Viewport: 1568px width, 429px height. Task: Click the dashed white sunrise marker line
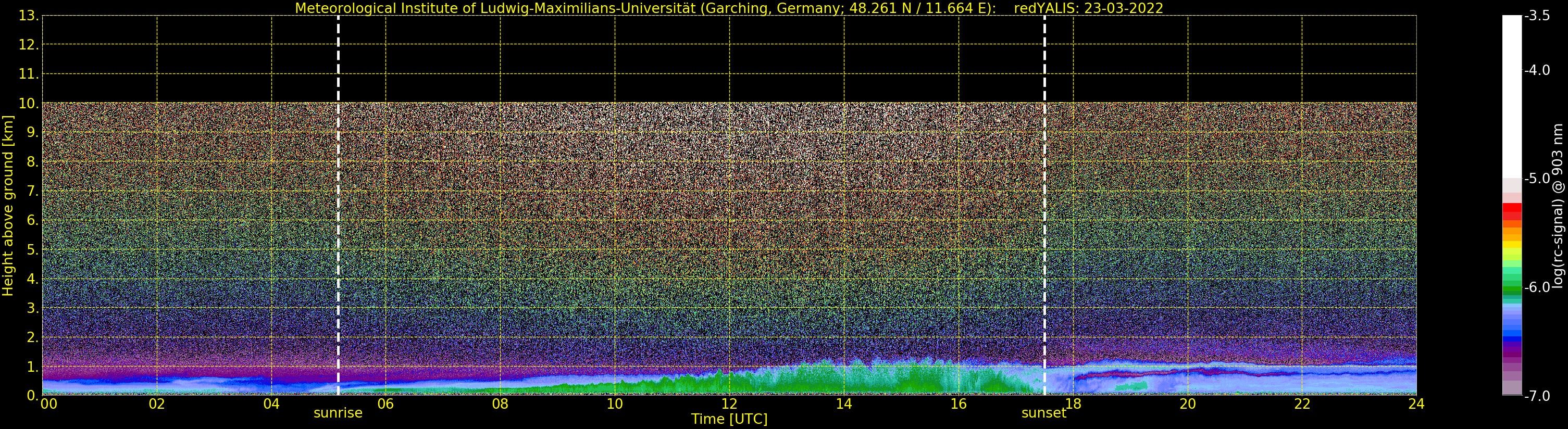(x=339, y=206)
